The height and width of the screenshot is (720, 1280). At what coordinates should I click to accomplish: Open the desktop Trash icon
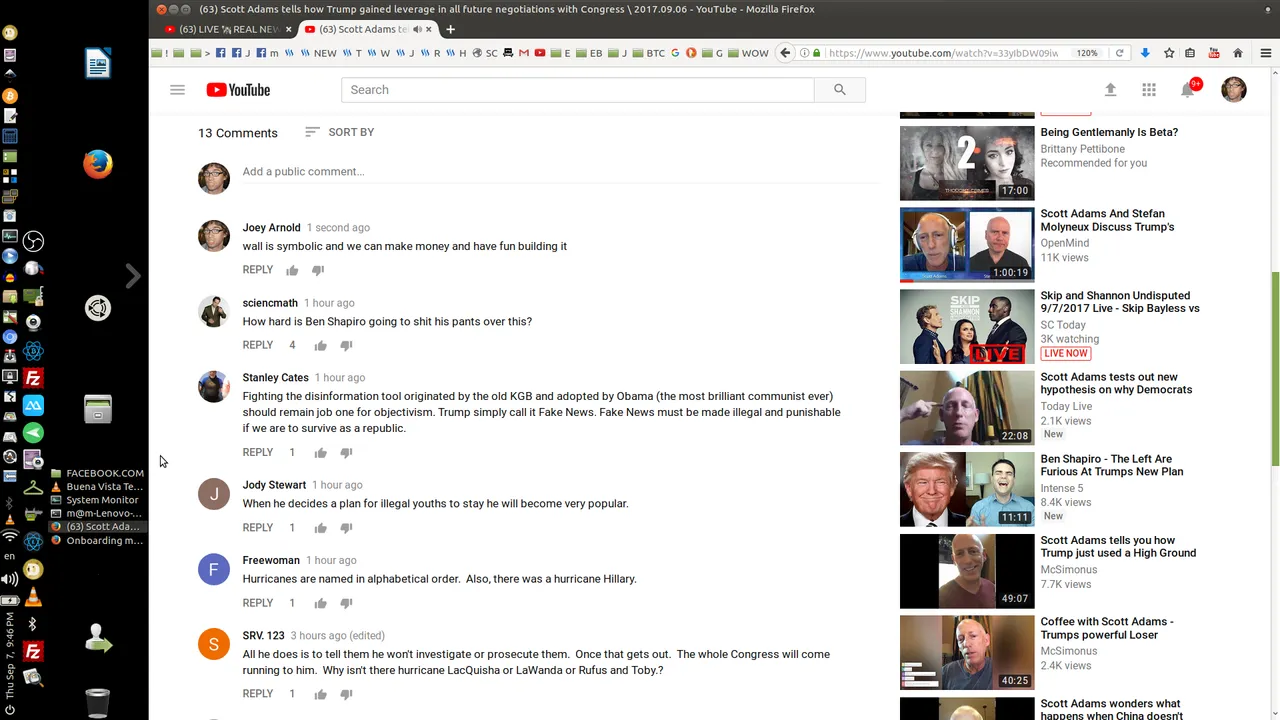click(x=98, y=702)
